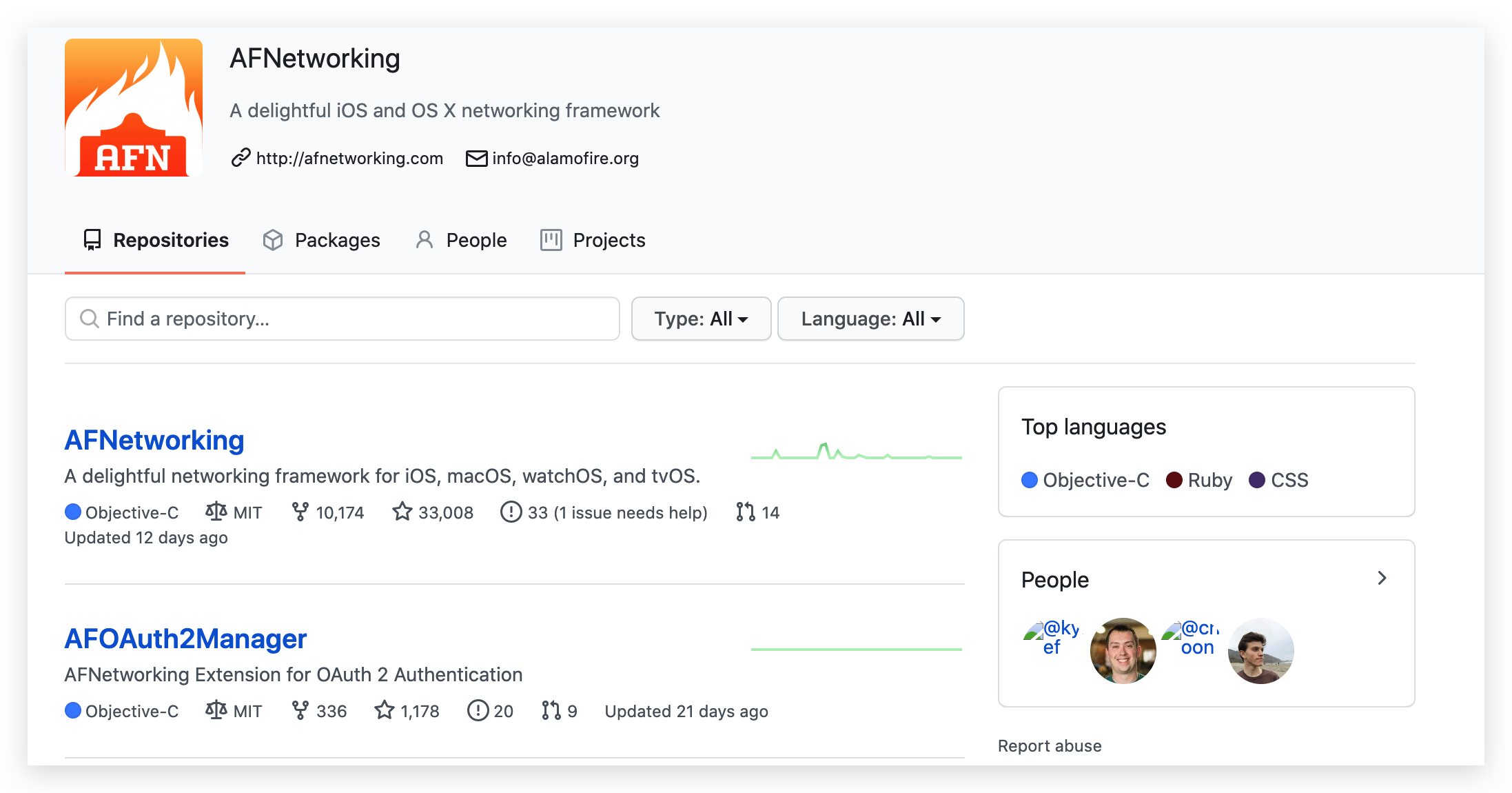Click the smiling man's avatar in People
This screenshot has height=793, width=1512.
click(1123, 650)
